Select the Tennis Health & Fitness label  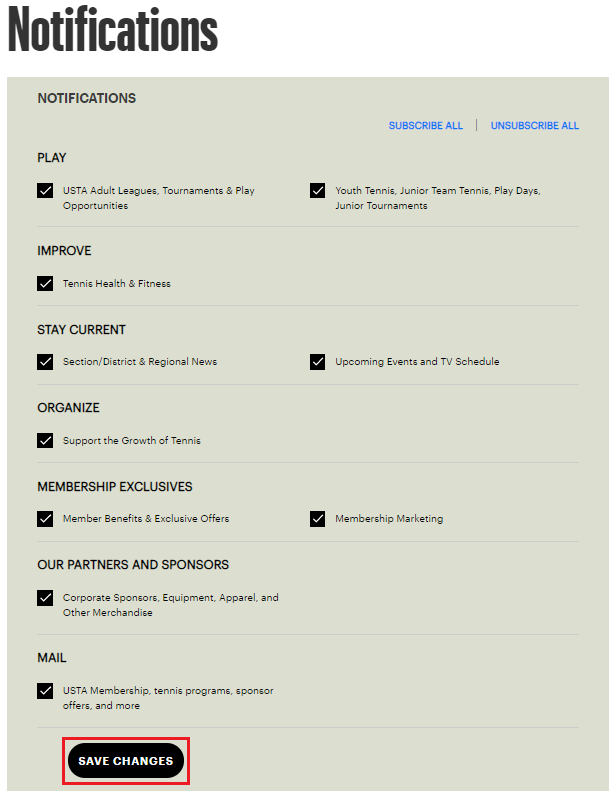tap(117, 283)
